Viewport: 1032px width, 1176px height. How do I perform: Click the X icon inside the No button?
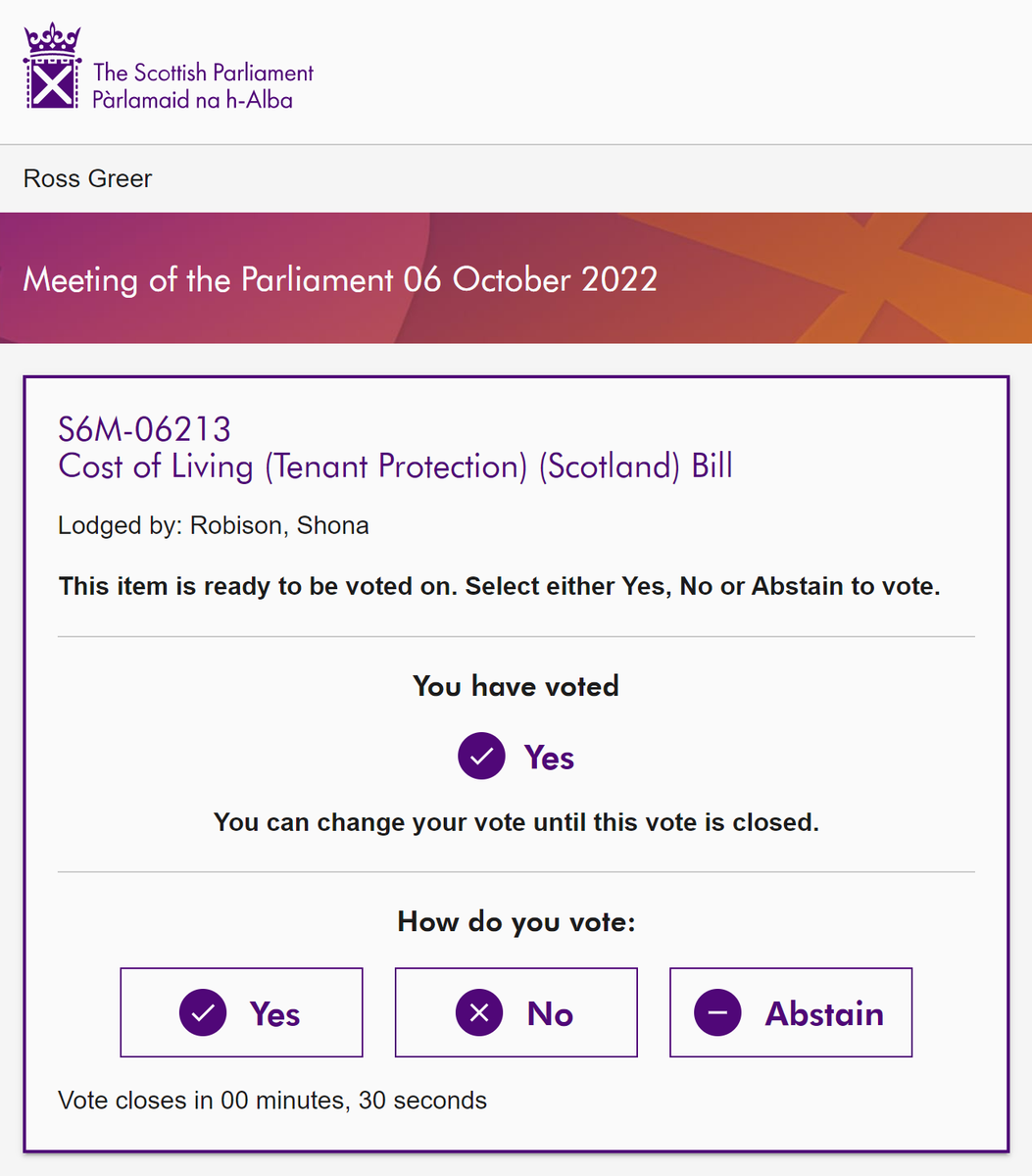click(x=479, y=1013)
